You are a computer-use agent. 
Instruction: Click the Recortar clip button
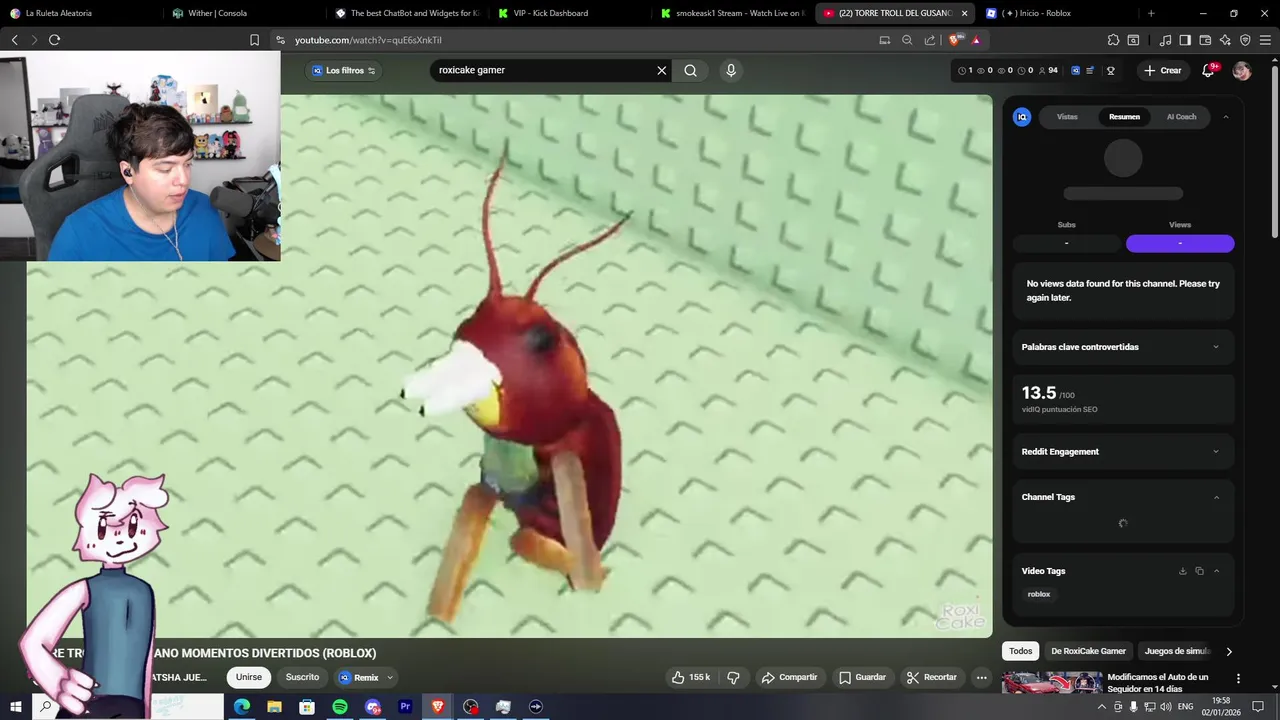pyautogui.click(x=931, y=677)
